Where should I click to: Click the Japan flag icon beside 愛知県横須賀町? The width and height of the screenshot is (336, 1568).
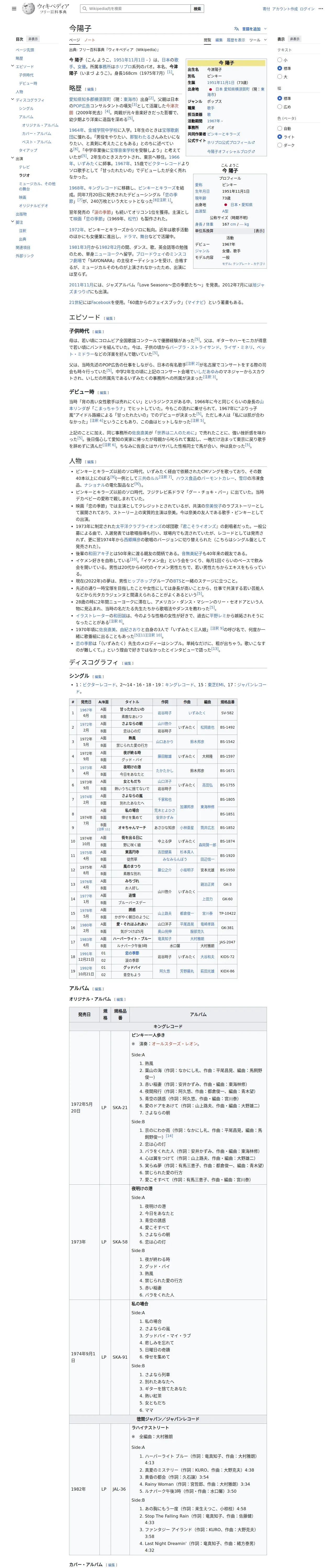coord(210,89)
